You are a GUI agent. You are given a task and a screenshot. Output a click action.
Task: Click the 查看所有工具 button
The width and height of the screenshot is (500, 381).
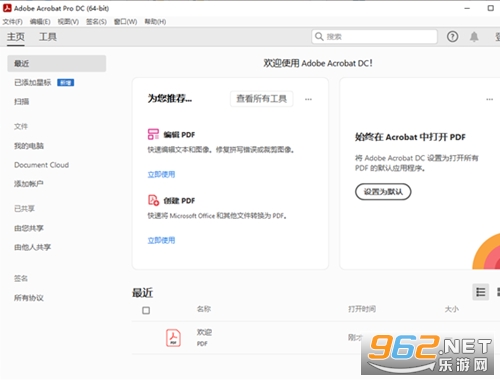point(262,99)
